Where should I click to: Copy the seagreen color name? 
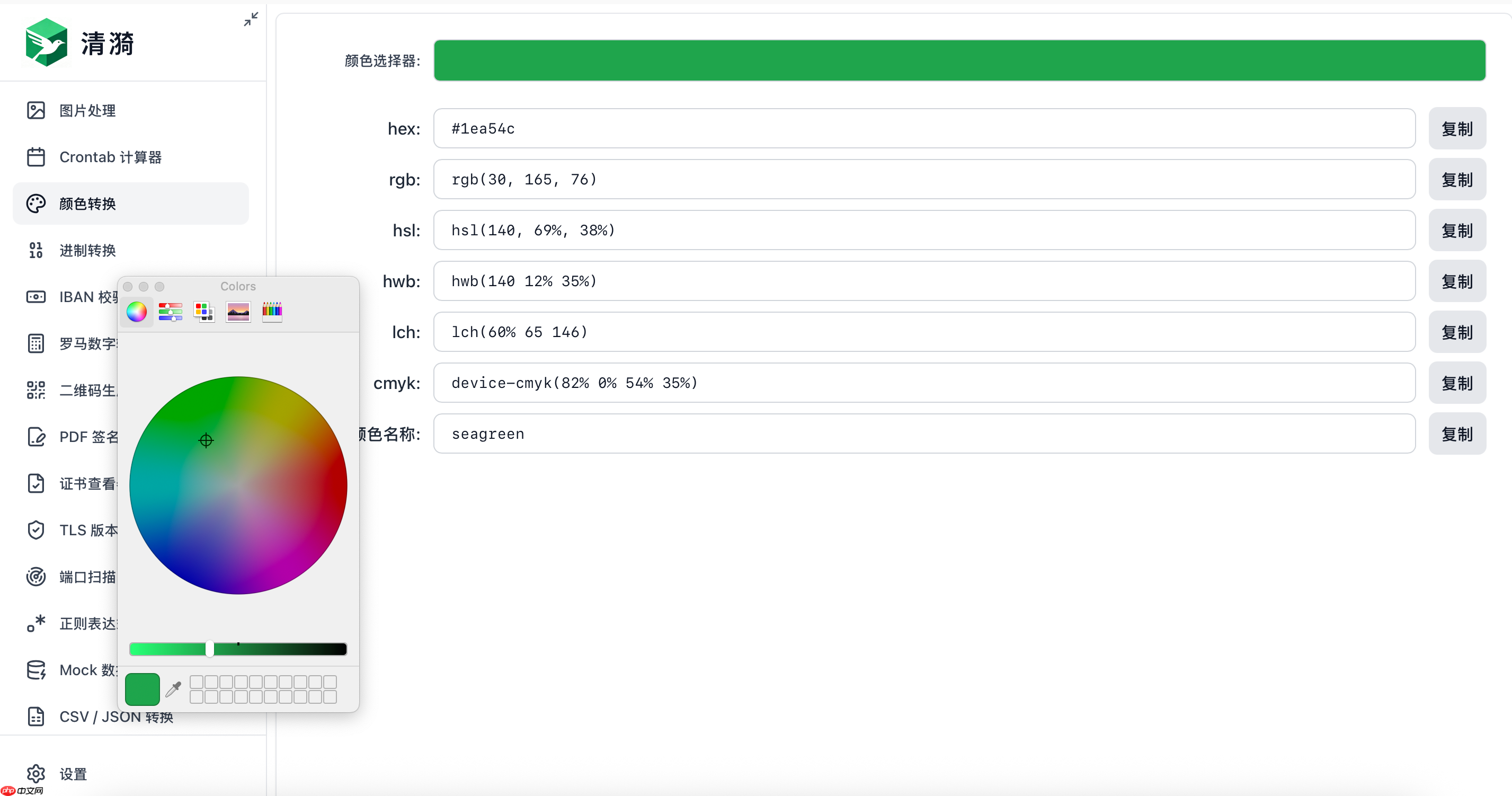pyautogui.click(x=1458, y=434)
